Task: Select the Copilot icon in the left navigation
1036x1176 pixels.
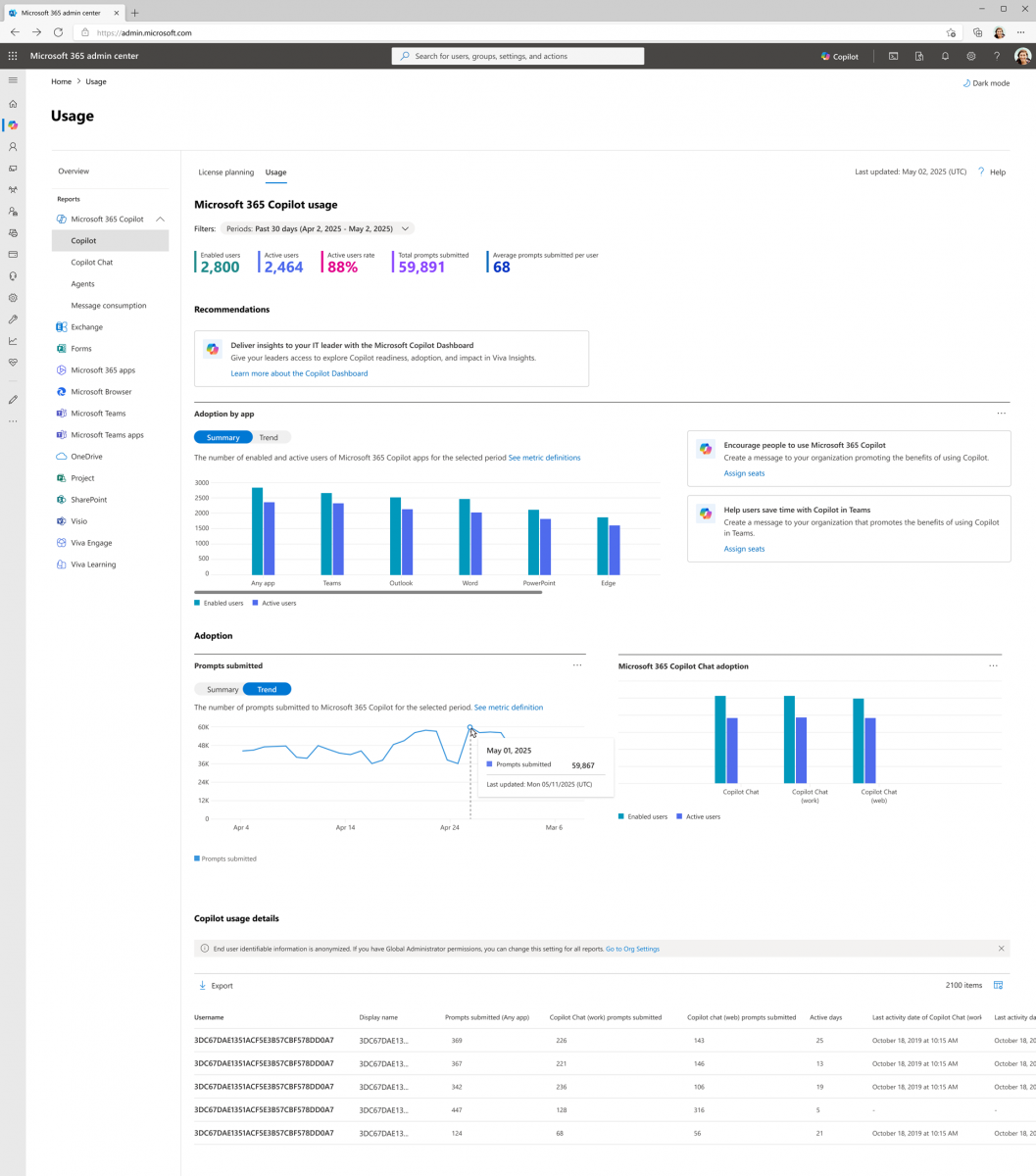Action: pyautogui.click(x=12, y=125)
